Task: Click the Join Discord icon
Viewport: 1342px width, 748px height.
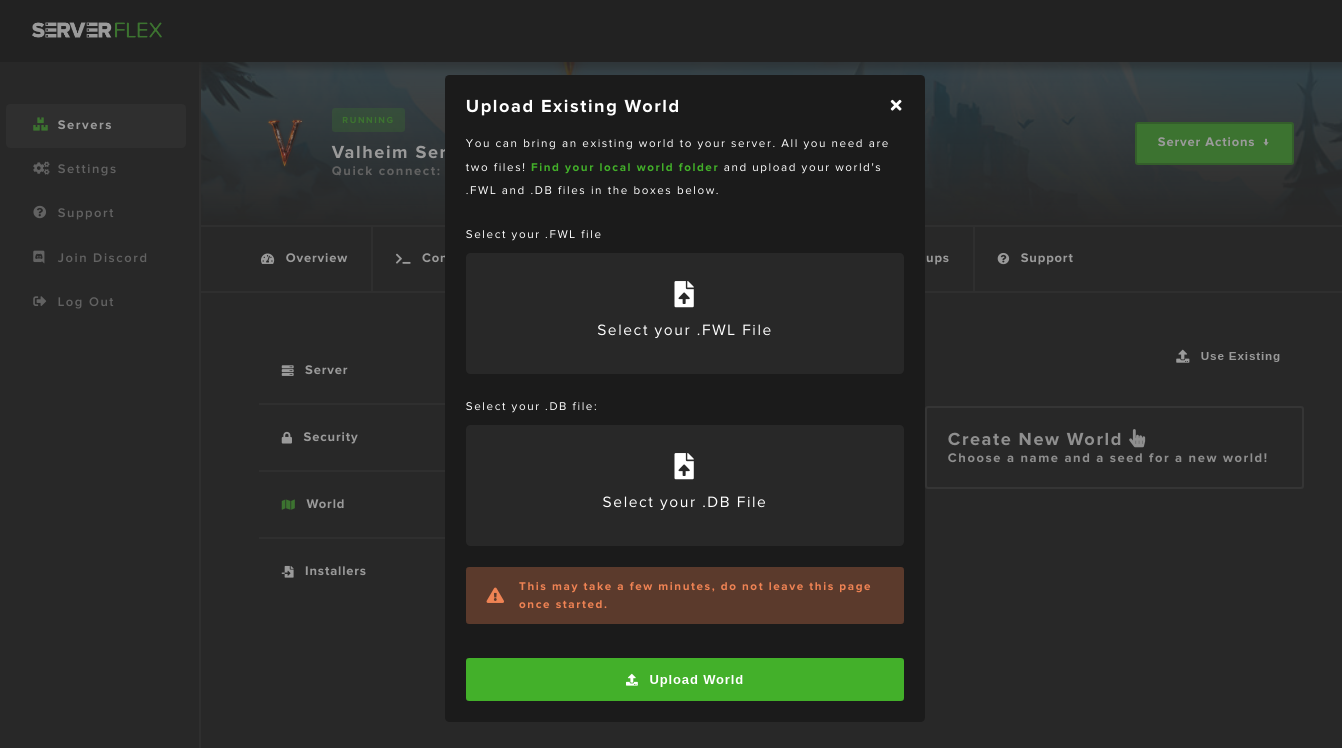Action: 40,257
